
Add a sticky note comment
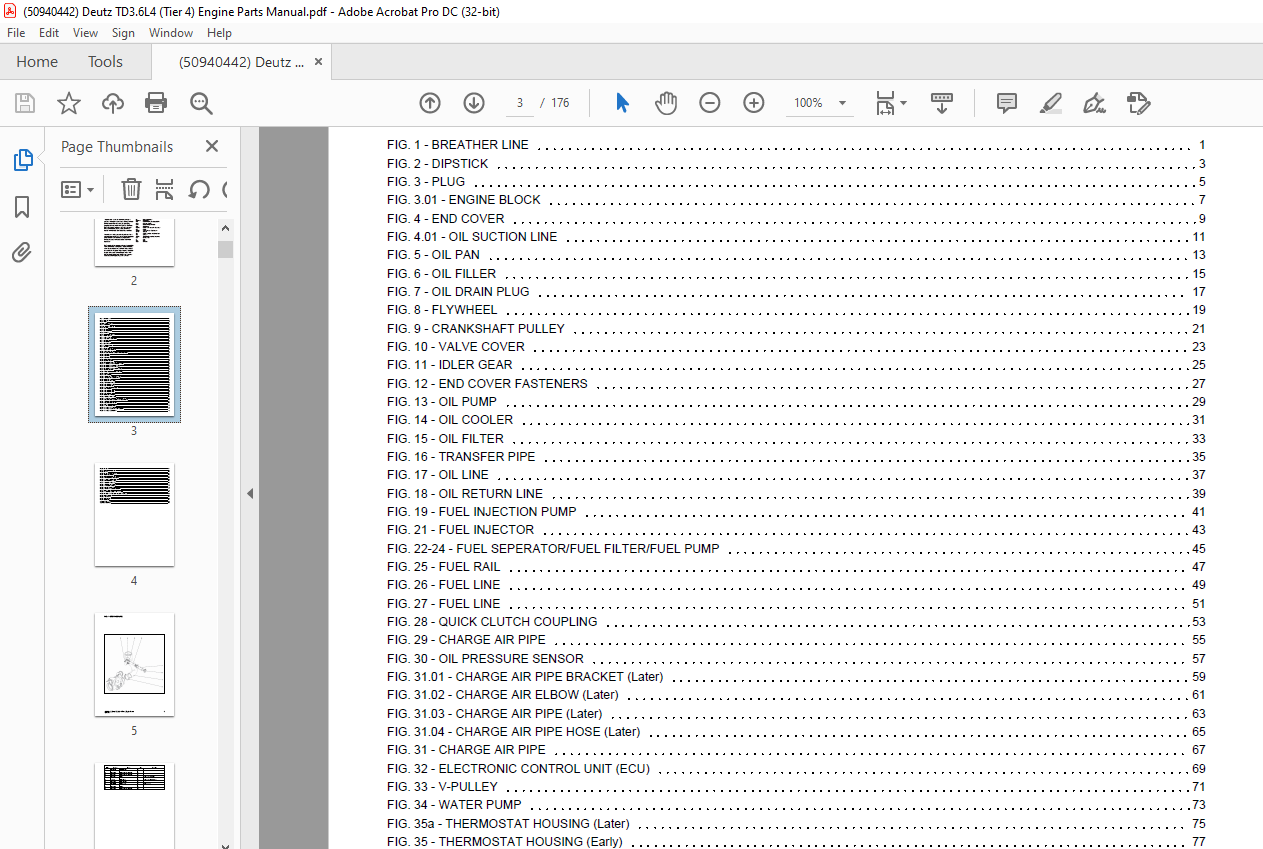click(x=1007, y=103)
